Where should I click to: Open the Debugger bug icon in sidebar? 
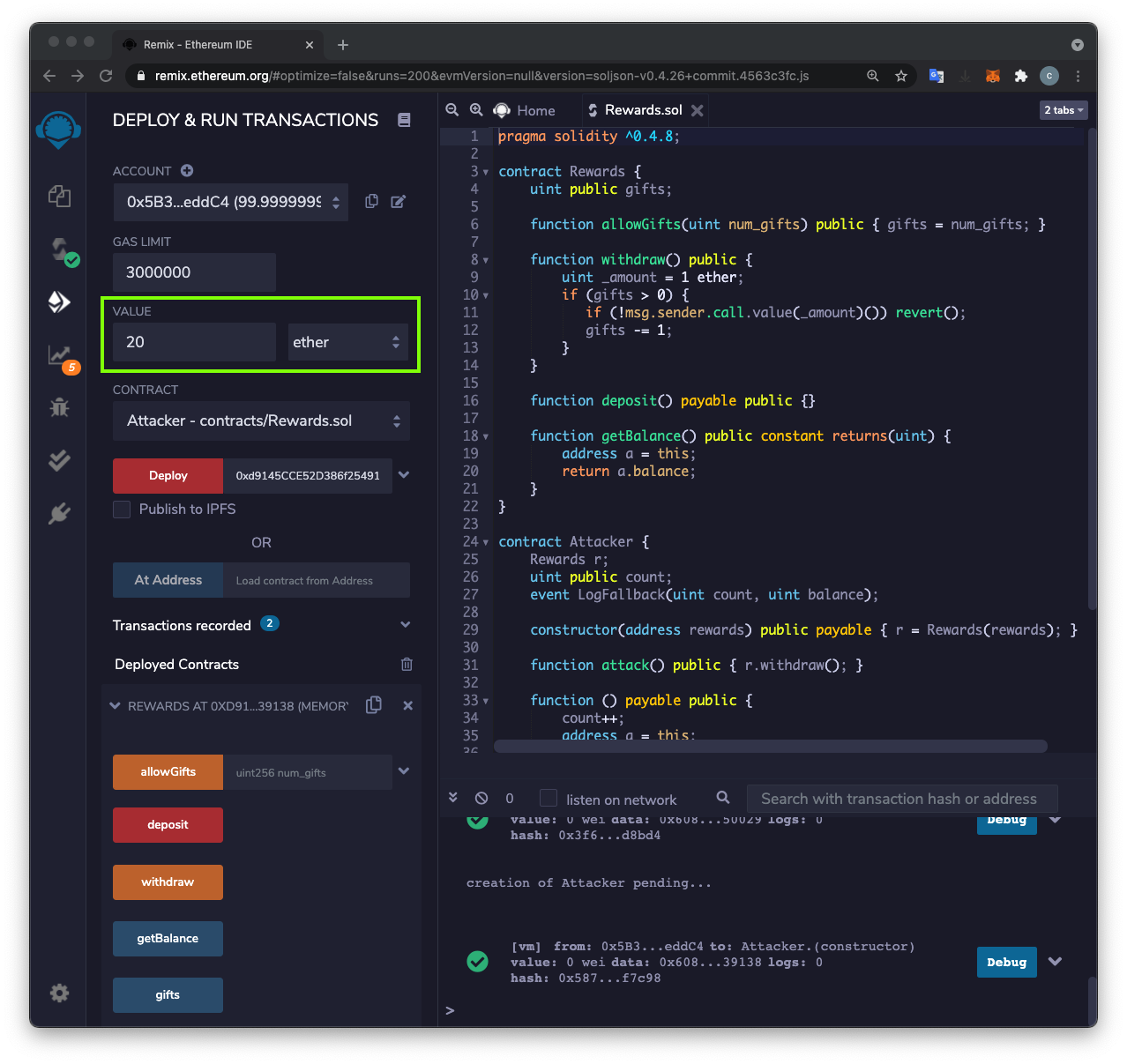(x=59, y=407)
